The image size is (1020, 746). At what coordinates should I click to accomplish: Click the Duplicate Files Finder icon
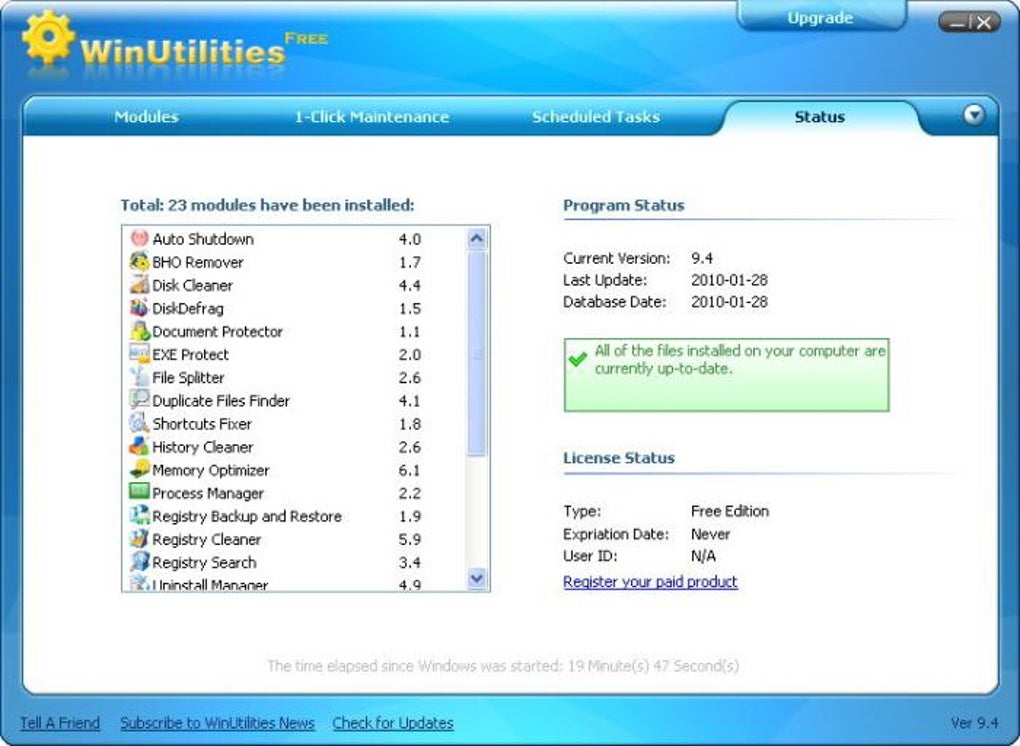pyautogui.click(x=139, y=400)
